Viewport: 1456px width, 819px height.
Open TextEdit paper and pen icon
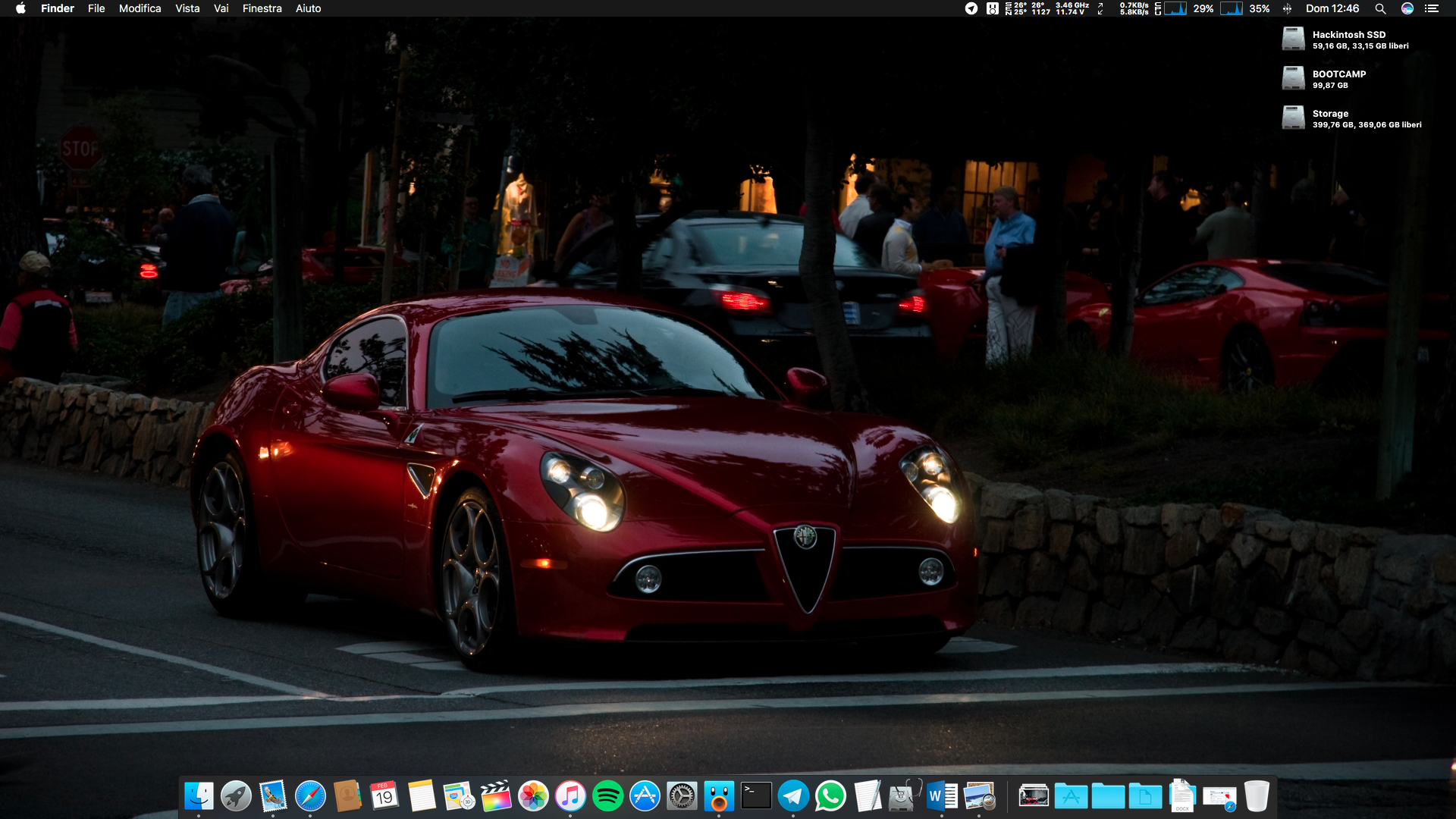click(x=868, y=796)
